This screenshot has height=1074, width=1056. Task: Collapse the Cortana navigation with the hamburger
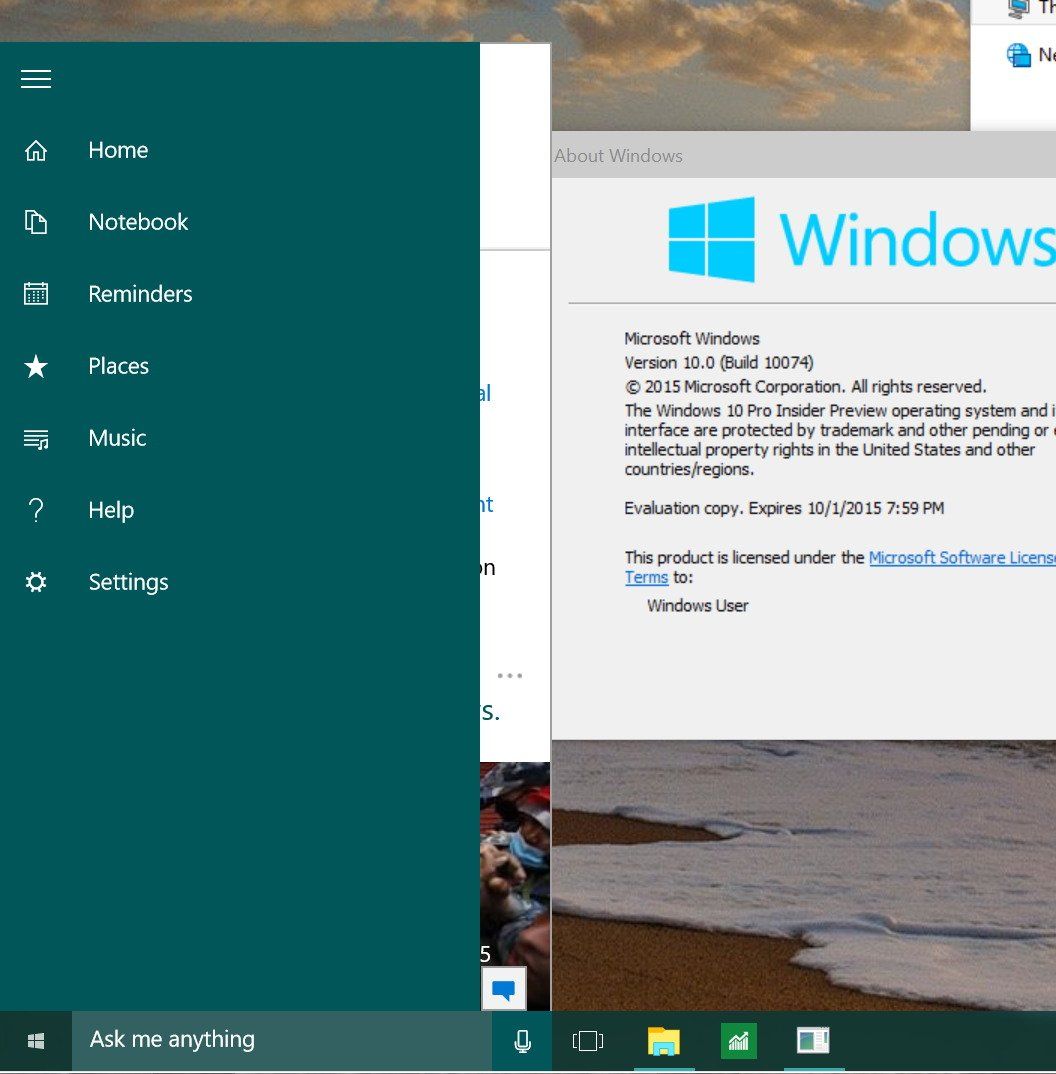coord(36,79)
